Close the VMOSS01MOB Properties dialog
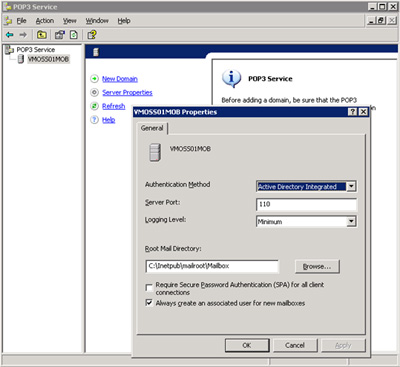Viewport: 400px width, 367px height. coord(363,112)
